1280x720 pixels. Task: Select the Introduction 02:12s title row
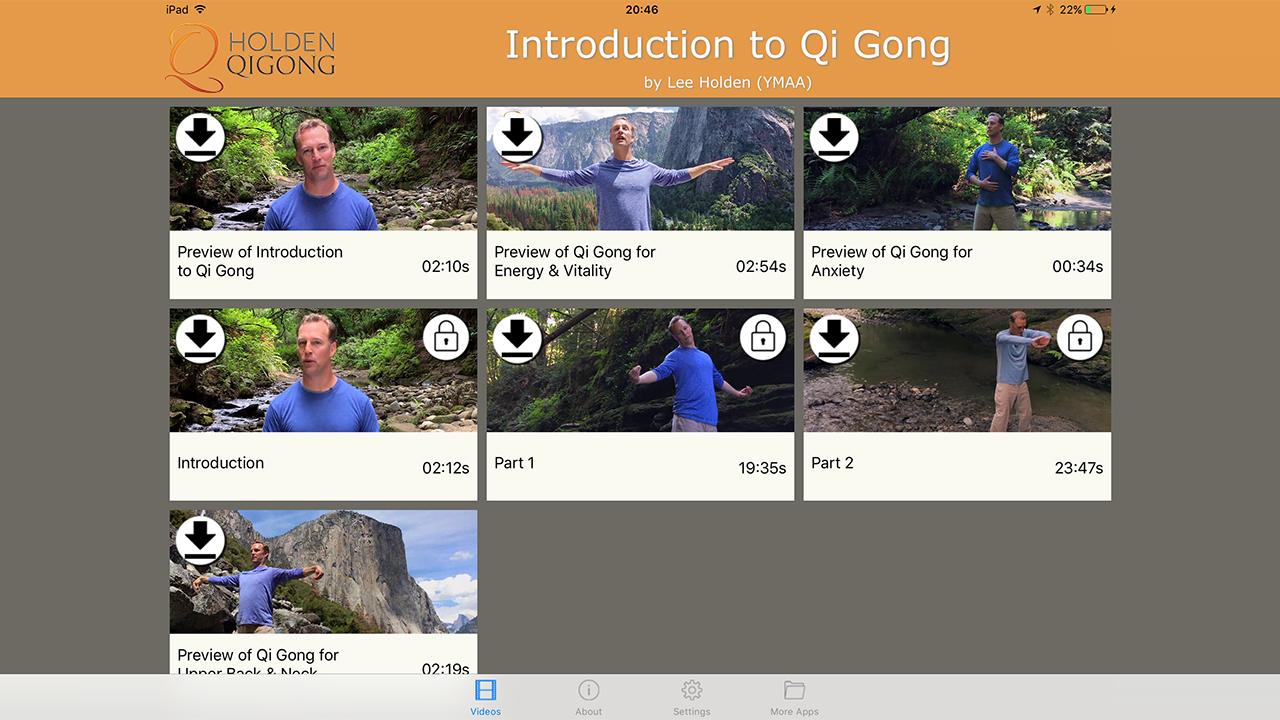pyautogui.click(x=323, y=466)
